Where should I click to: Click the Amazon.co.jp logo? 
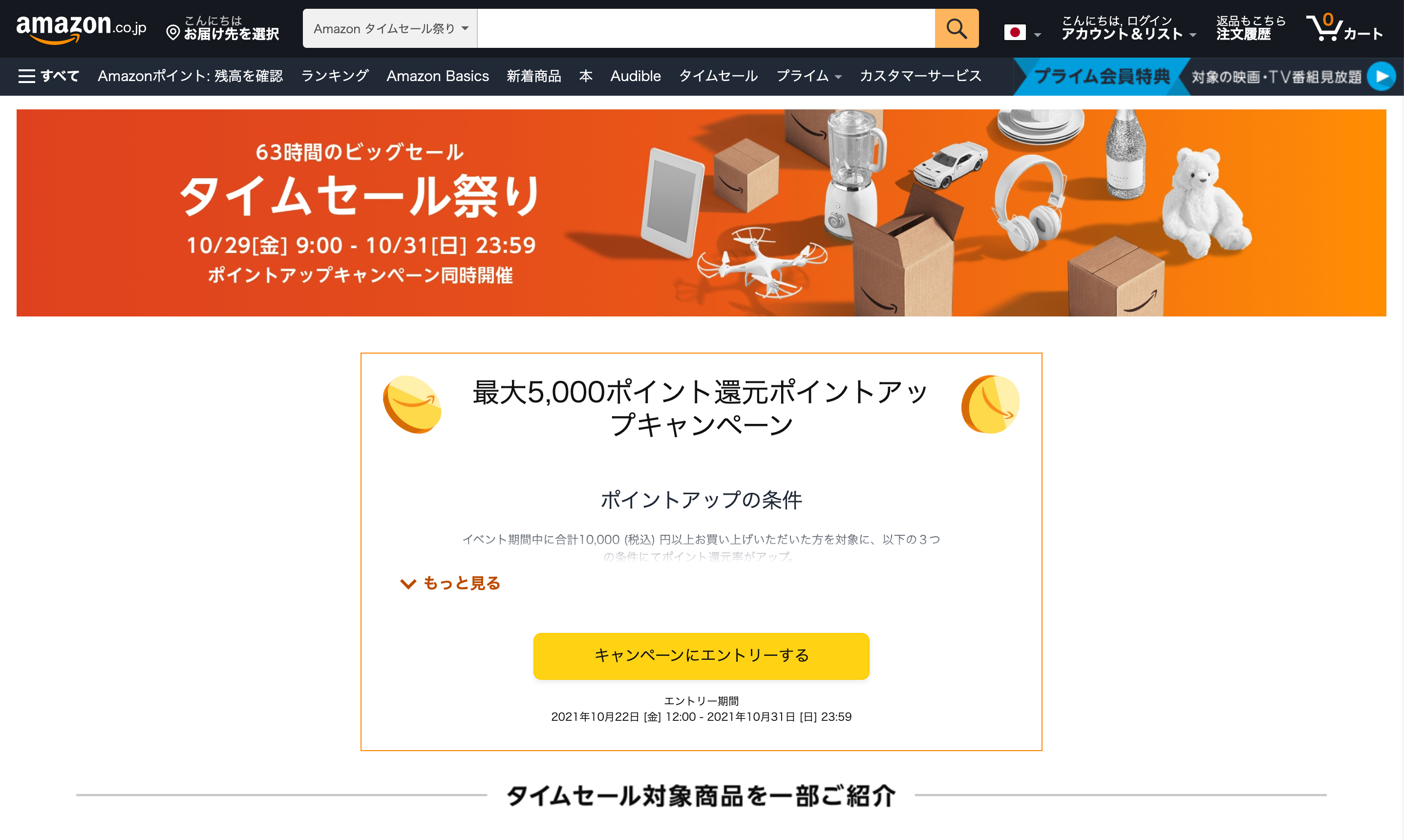81,28
